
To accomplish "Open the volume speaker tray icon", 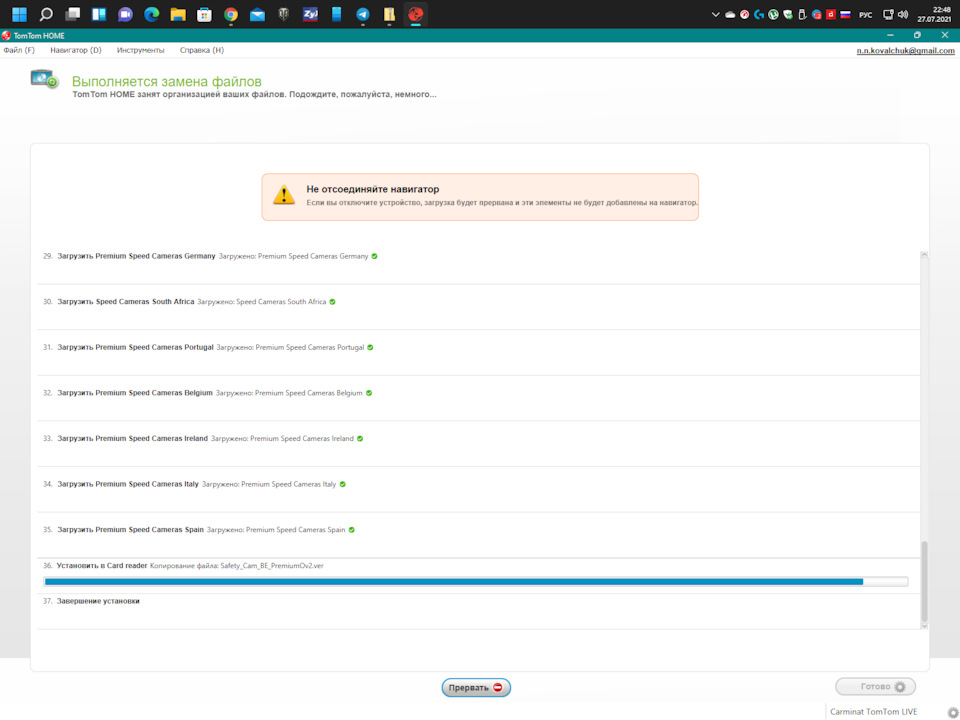I will 902,15.
